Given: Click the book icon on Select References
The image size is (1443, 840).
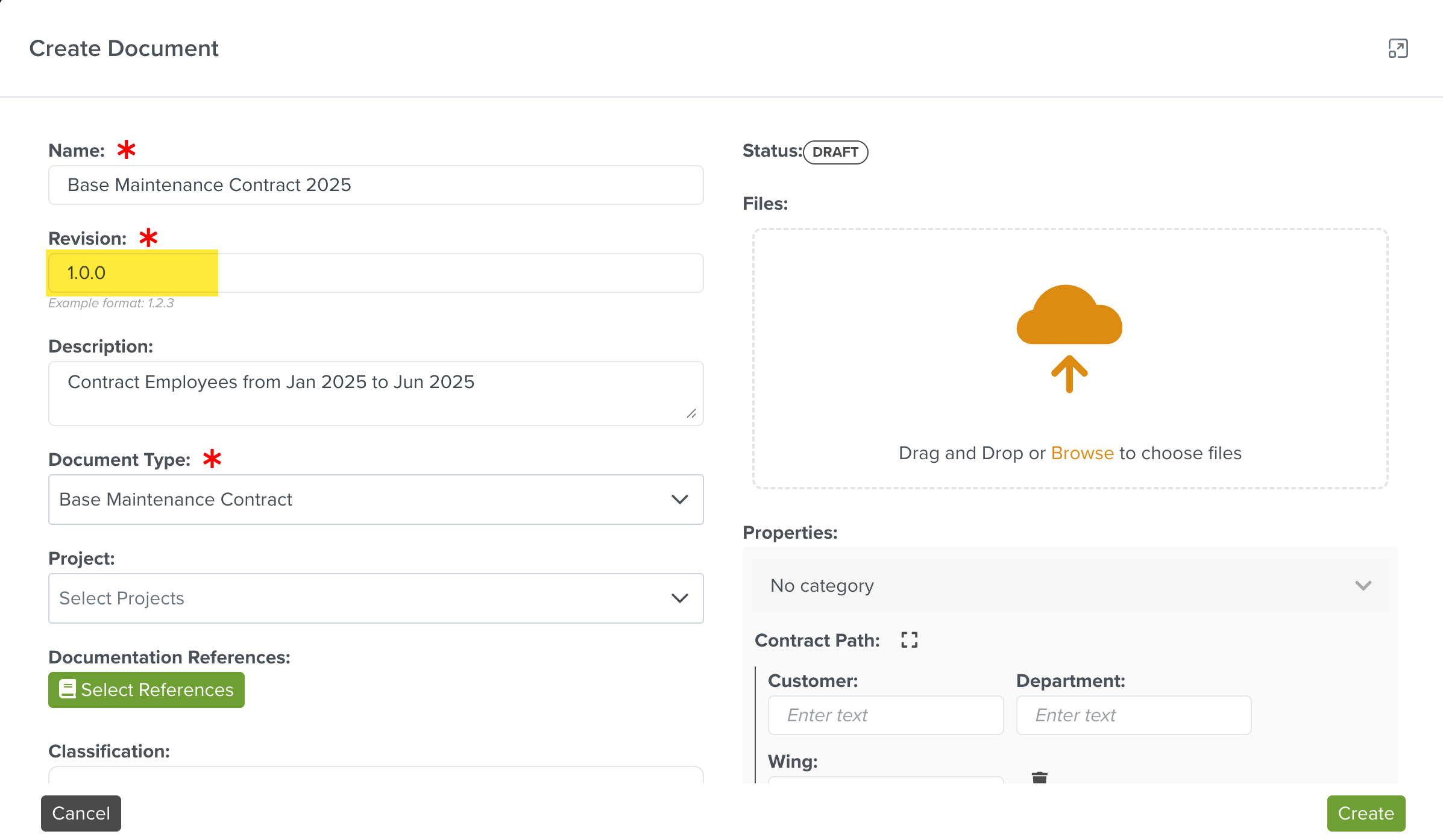Looking at the screenshot, I should (x=68, y=689).
